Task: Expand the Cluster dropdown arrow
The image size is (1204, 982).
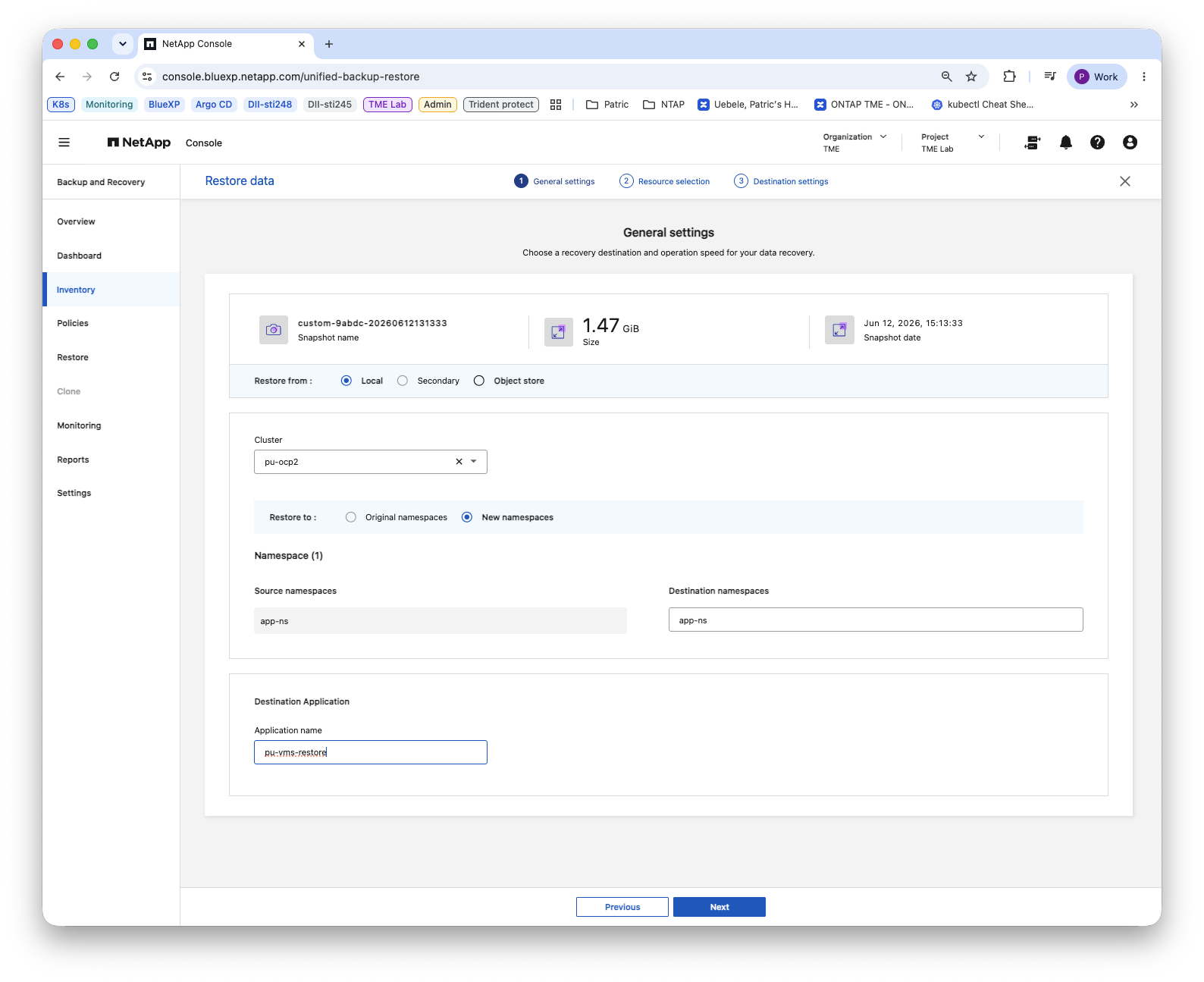Action: [474, 462]
